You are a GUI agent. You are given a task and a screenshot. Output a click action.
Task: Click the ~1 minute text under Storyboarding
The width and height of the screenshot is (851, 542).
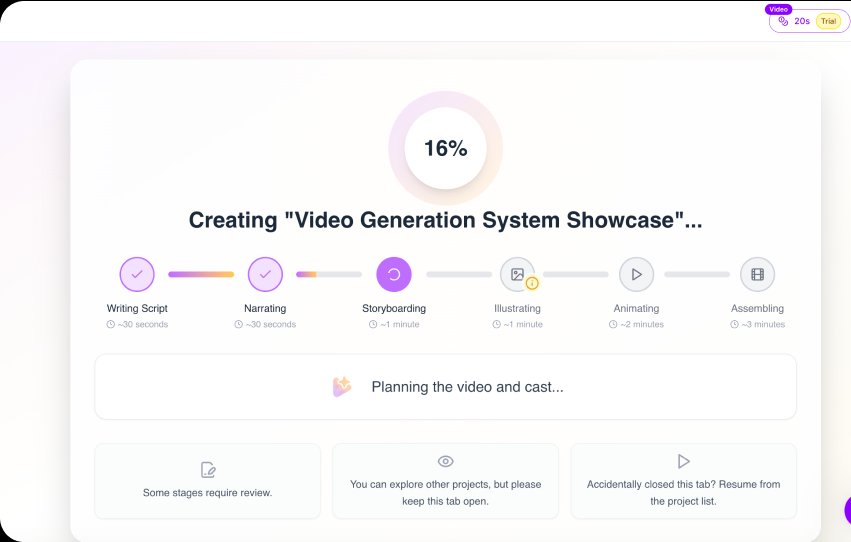click(399, 324)
